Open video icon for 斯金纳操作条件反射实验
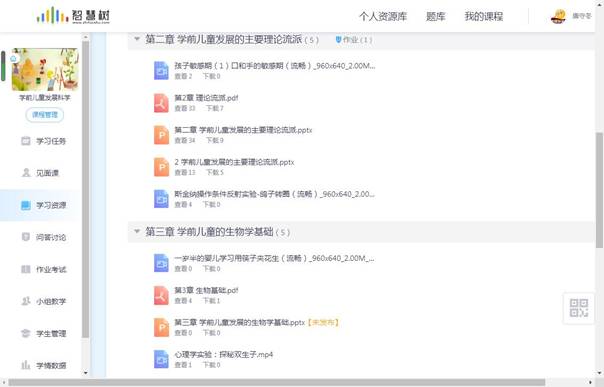 point(161,199)
